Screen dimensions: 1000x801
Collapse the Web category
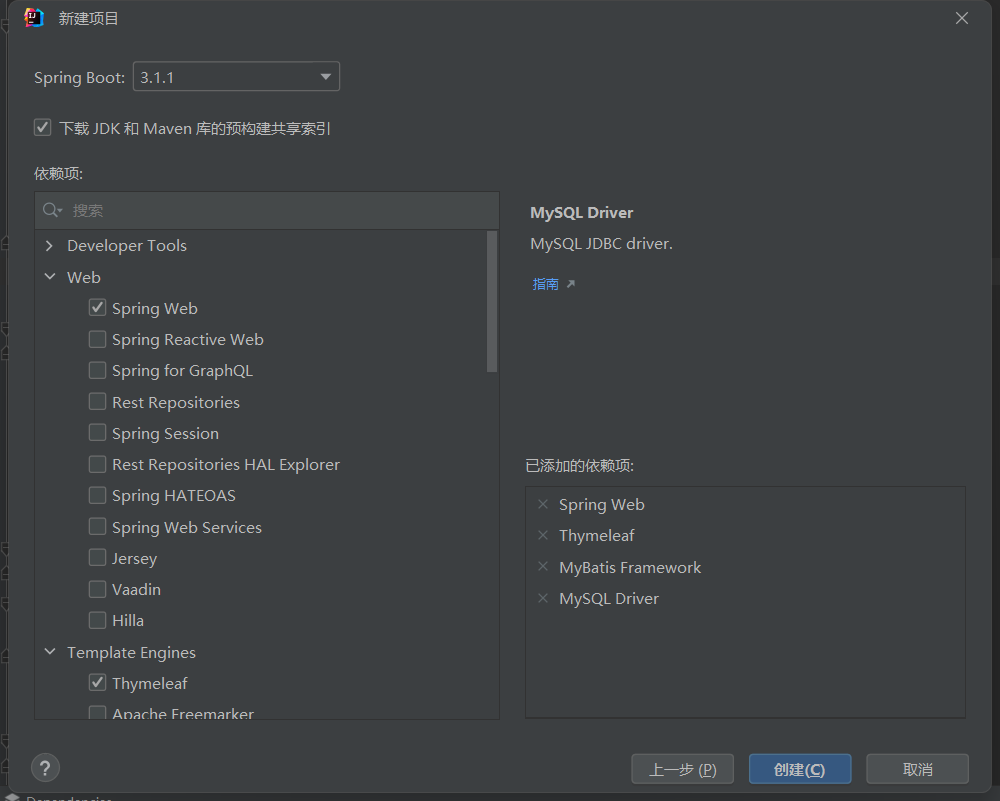[x=49, y=277]
